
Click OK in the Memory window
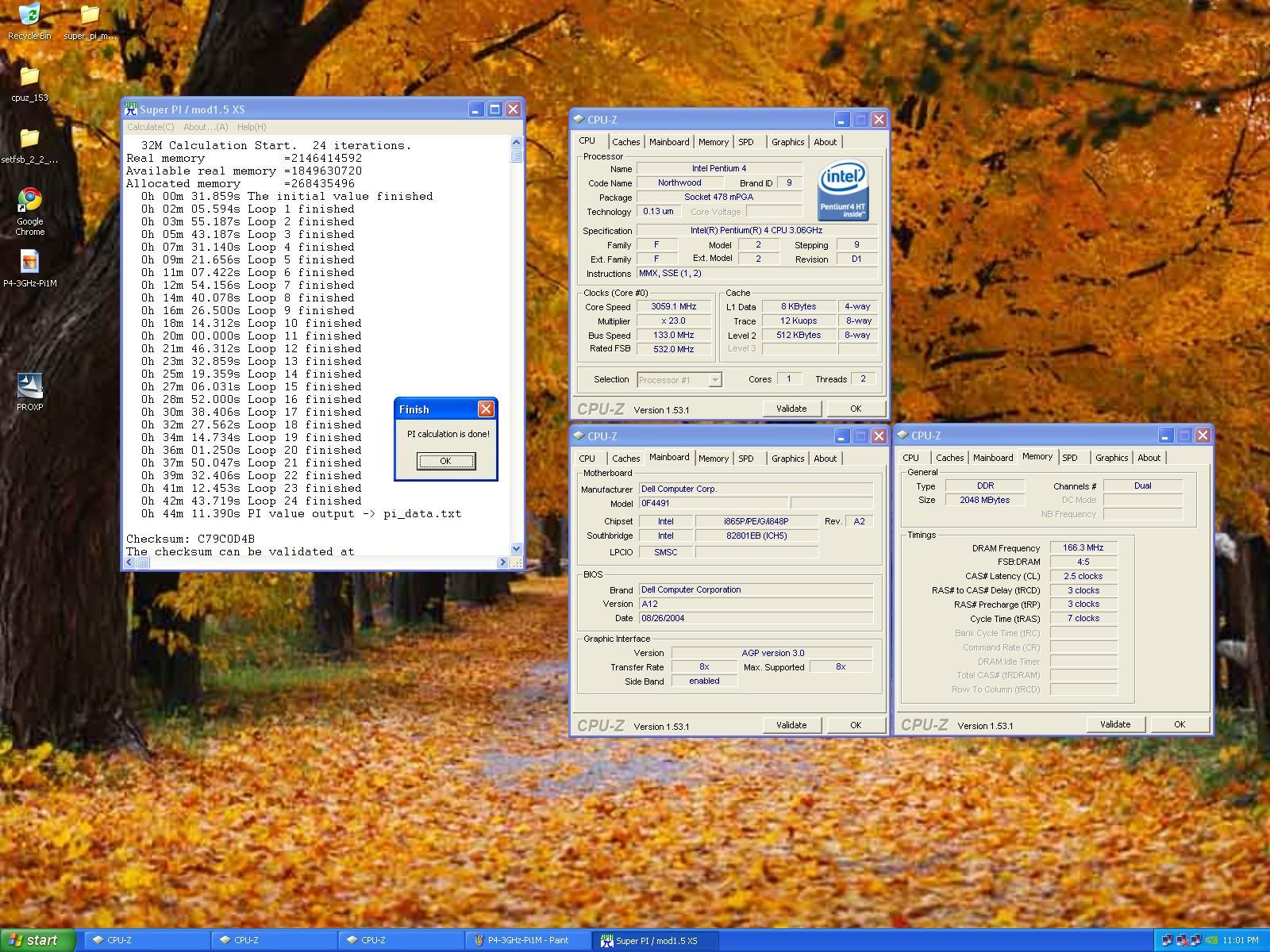(x=1180, y=724)
